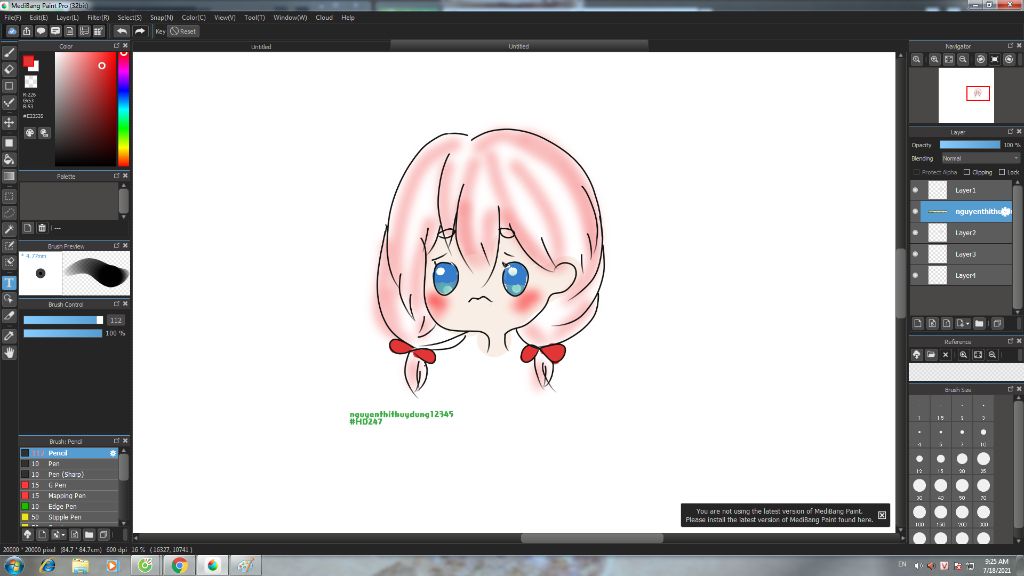The width and height of the screenshot is (1024, 576).
Task: Open Google Chrome from the taskbar
Action: coord(179,566)
